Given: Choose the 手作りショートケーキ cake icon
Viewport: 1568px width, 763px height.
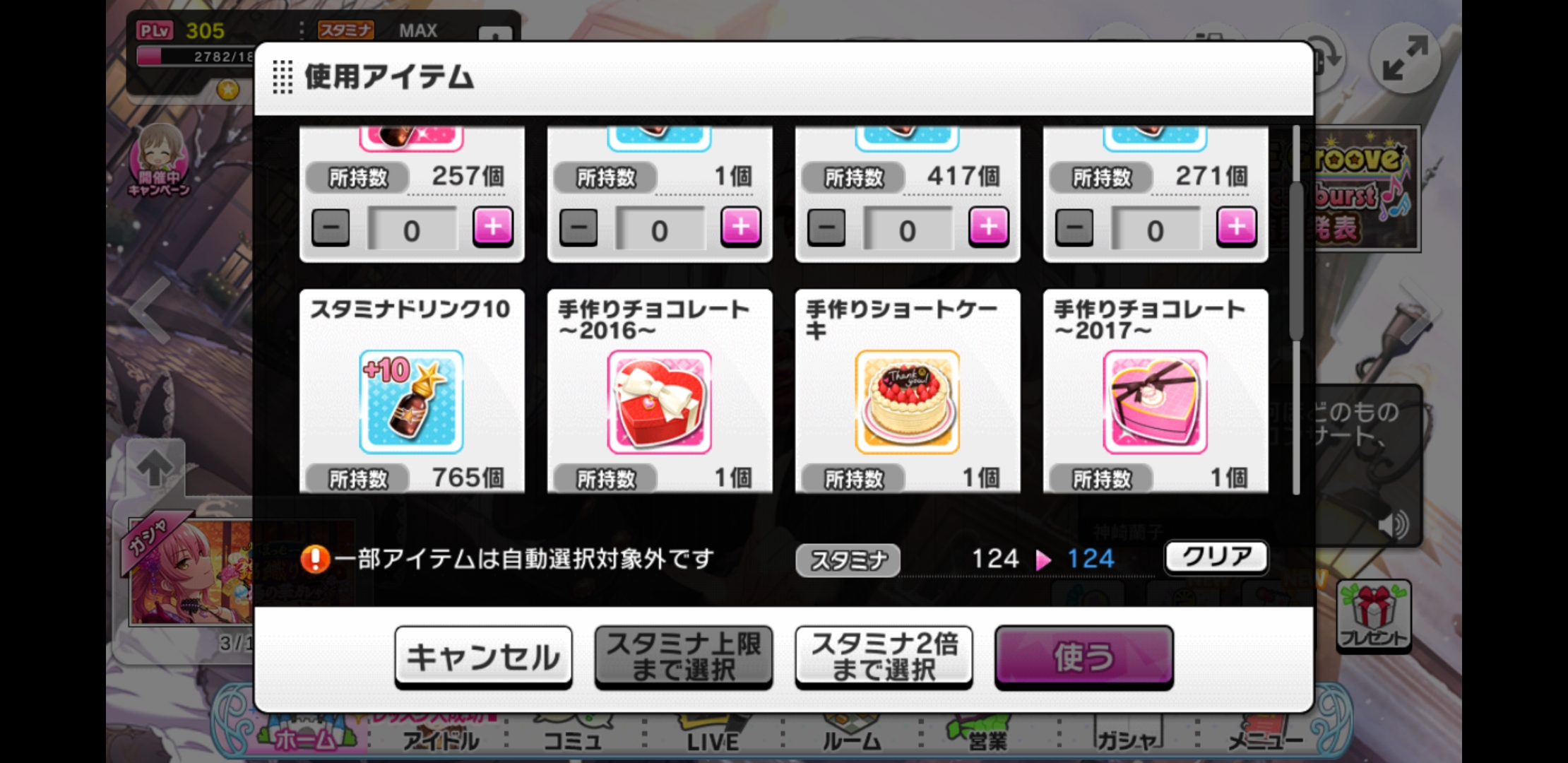Looking at the screenshot, I should pyautogui.click(x=907, y=401).
